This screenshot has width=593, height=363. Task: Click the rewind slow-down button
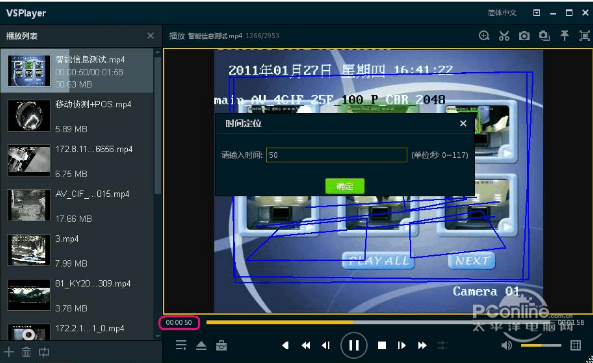[x=306, y=345]
